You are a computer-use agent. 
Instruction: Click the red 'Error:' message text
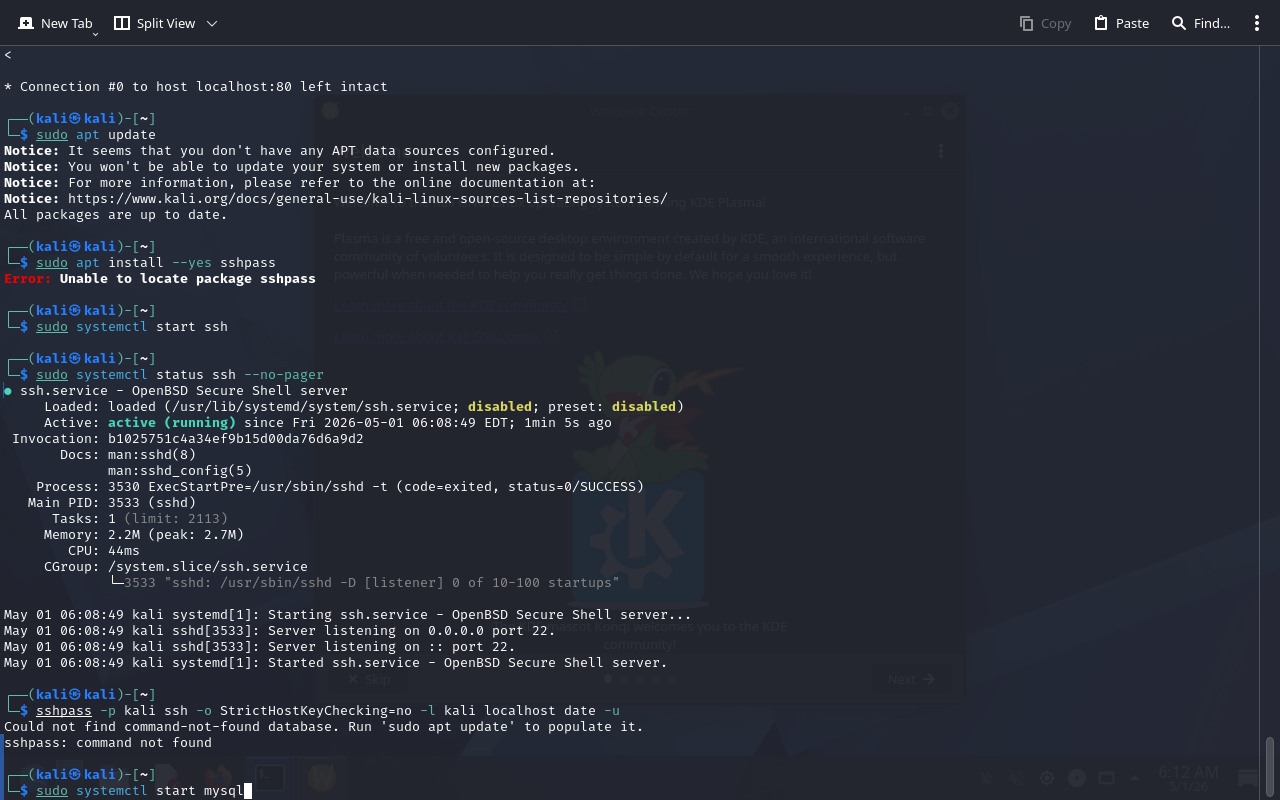[28, 278]
